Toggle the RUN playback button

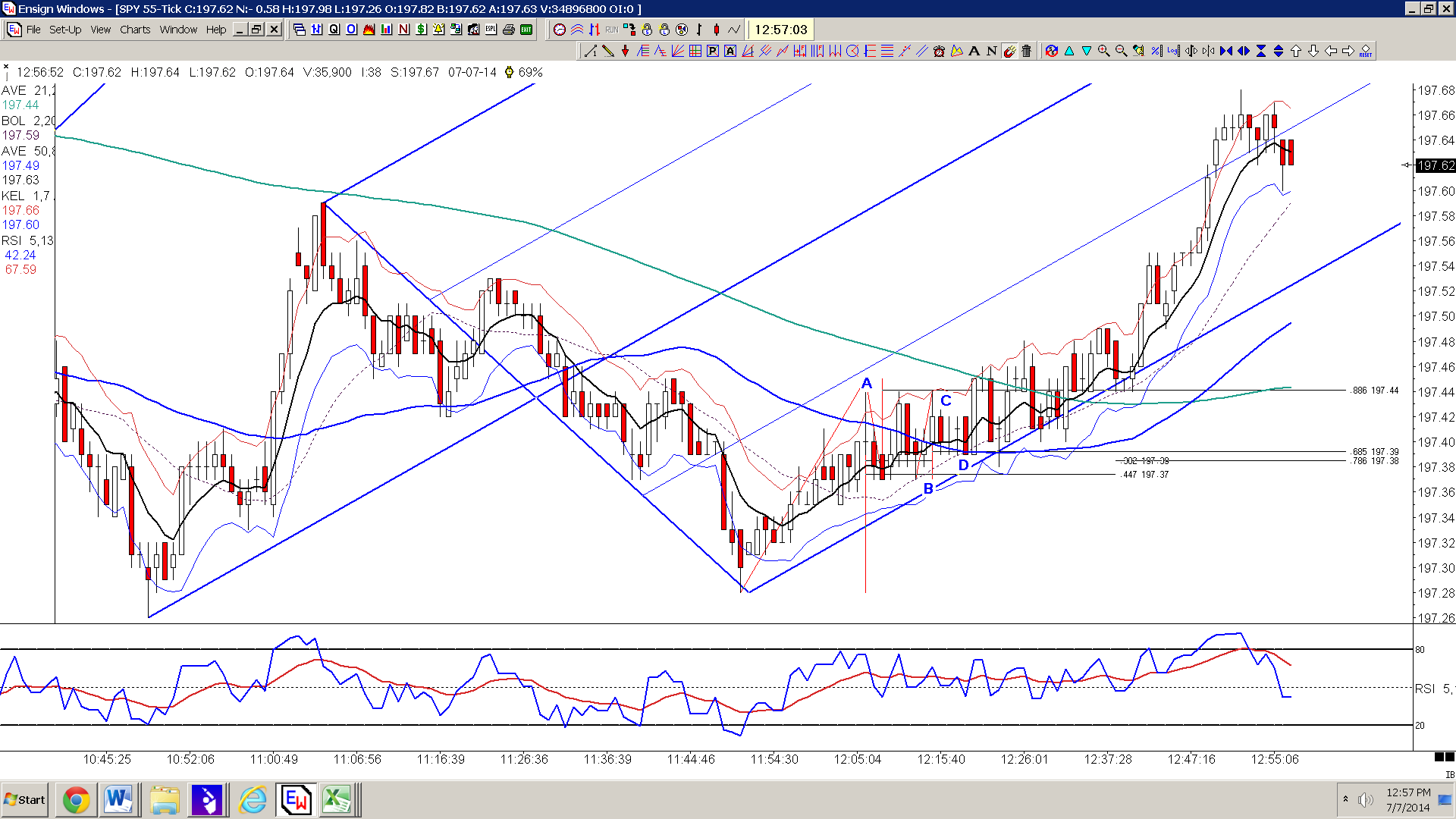[612, 30]
